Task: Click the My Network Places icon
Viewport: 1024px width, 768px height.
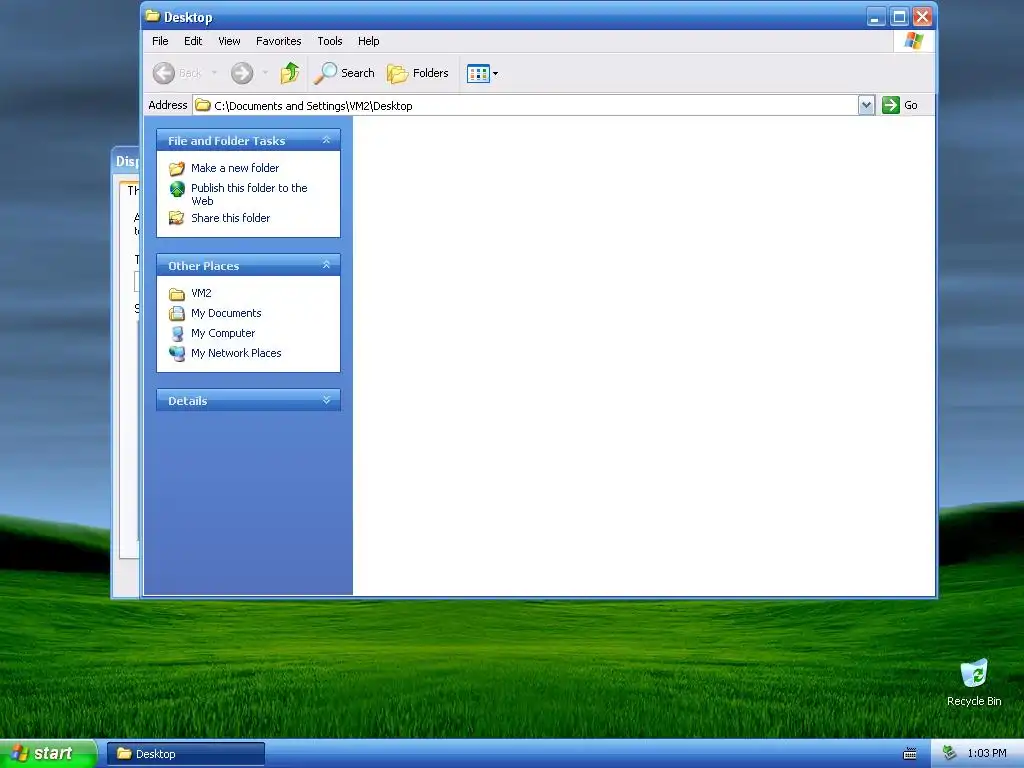Action: [x=177, y=353]
